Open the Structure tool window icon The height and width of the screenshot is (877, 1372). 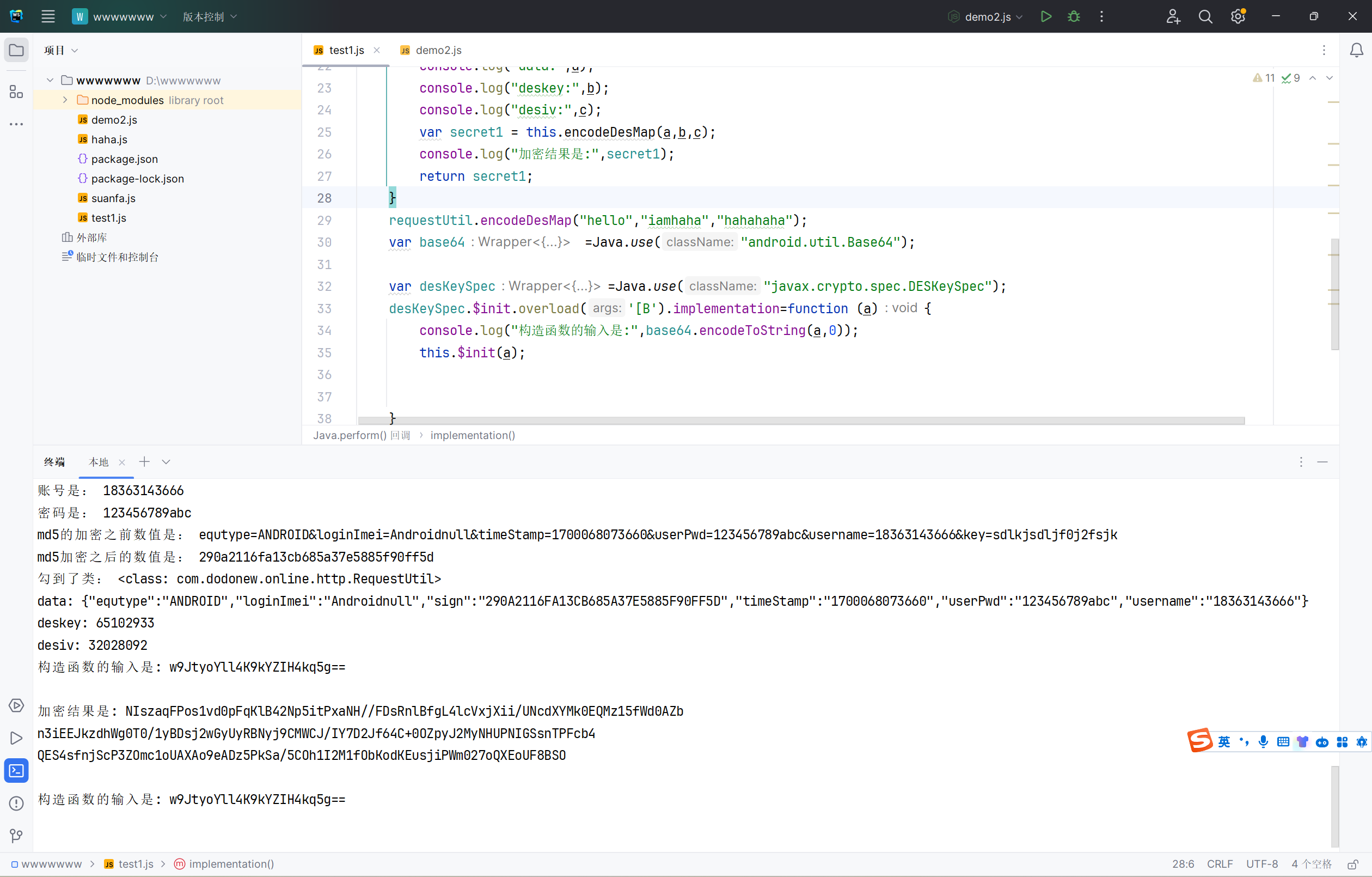(x=16, y=91)
